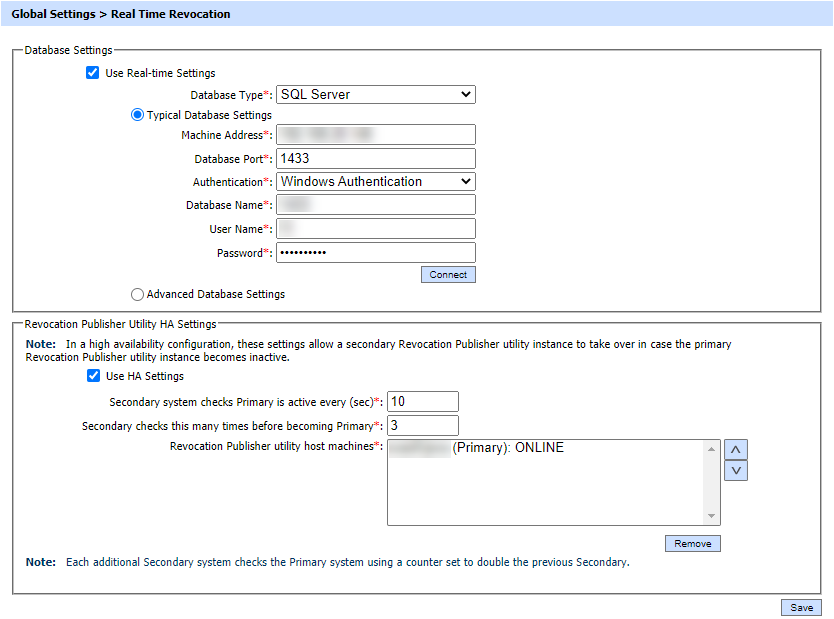The image size is (834, 619).
Task: Select Typical Database Settings radio button
Action: click(138, 115)
